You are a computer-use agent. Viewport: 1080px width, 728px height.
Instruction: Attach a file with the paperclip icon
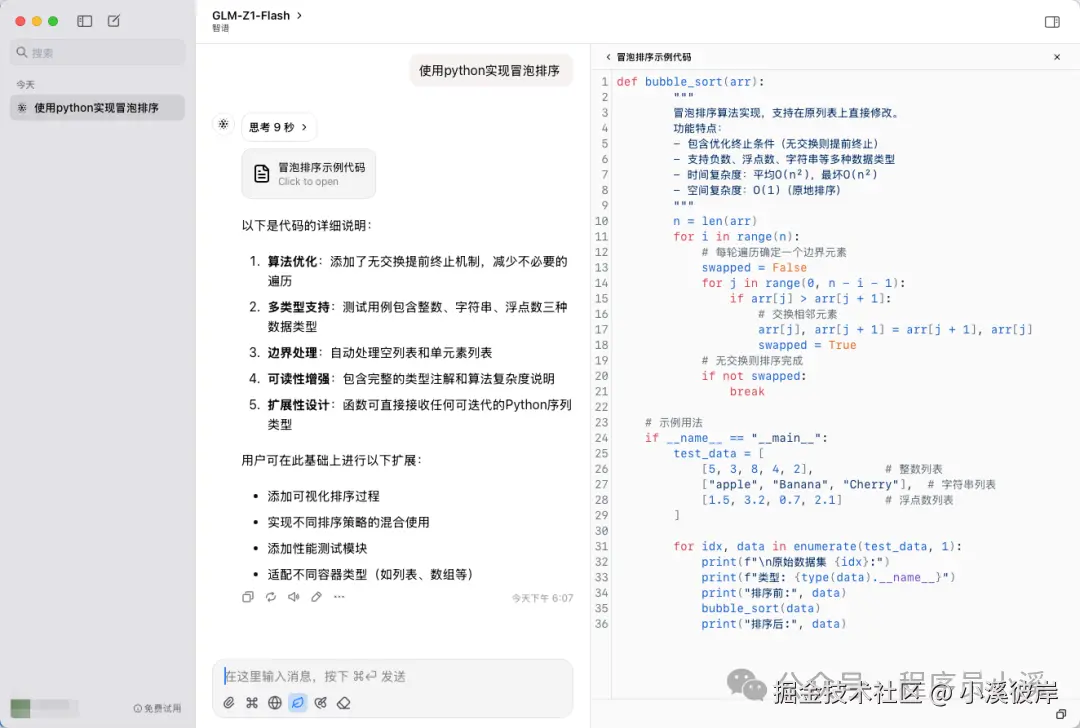pyautogui.click(x=228, y=703)
